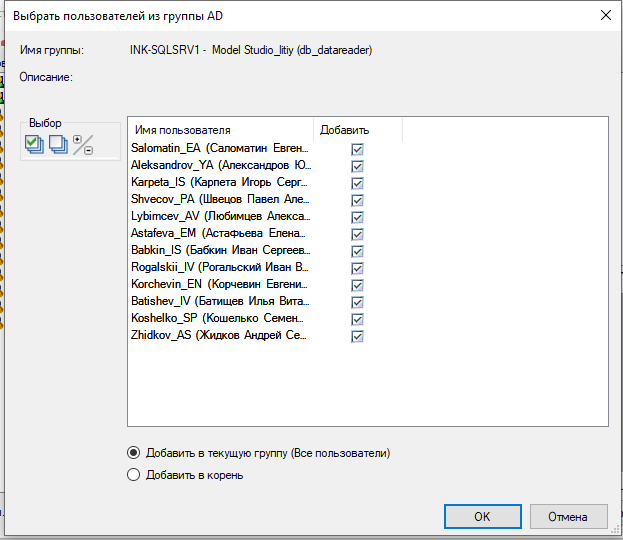Screen dimensions: 623x540
Task: Click the Отмена cancel button
Action: pos(568,516)
